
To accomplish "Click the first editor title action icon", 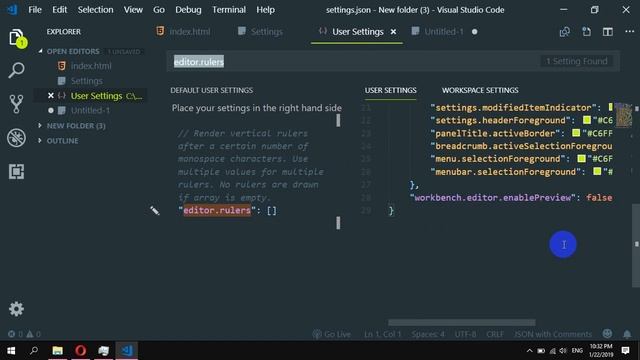I will 564,31.
